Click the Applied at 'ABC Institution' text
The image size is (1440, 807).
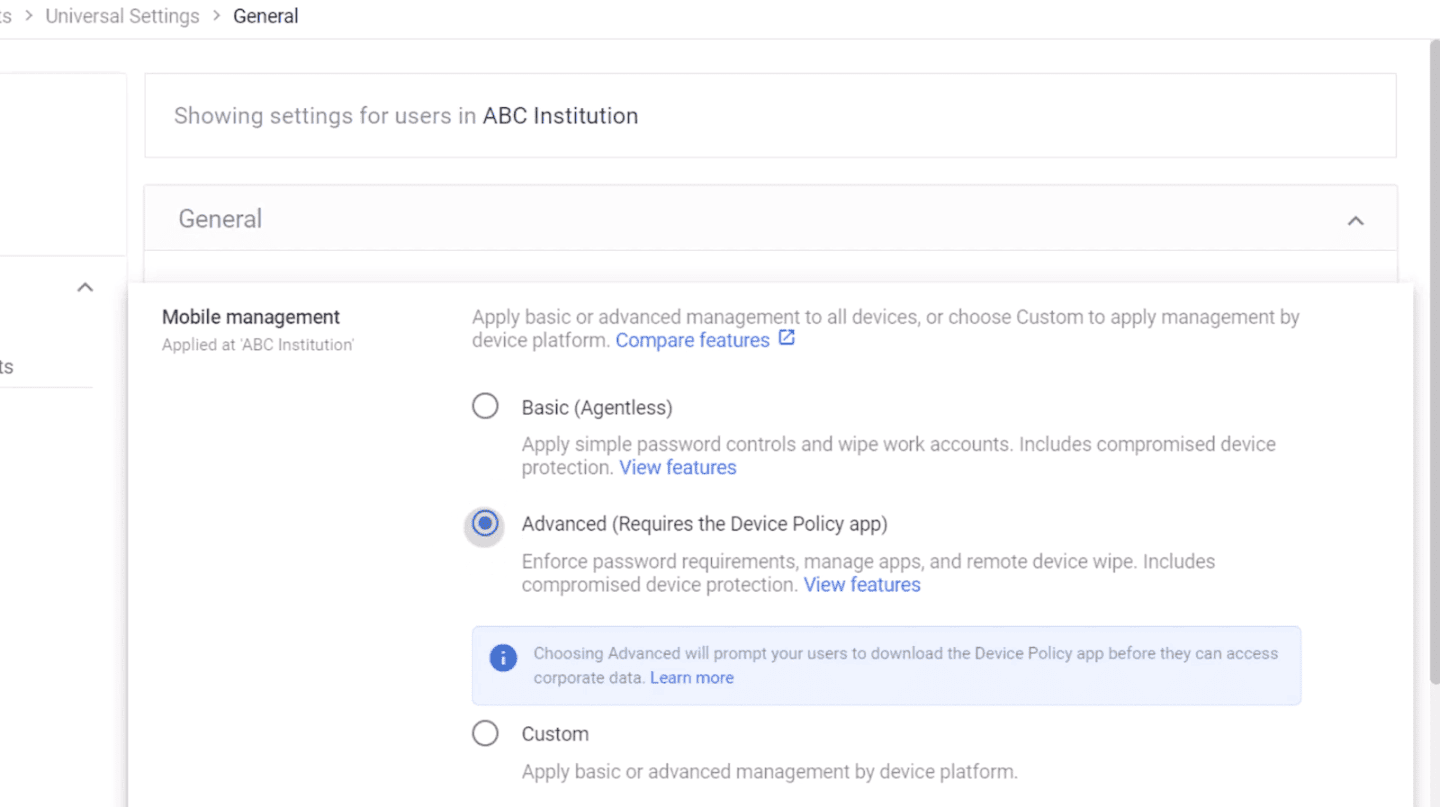[258, 345]
